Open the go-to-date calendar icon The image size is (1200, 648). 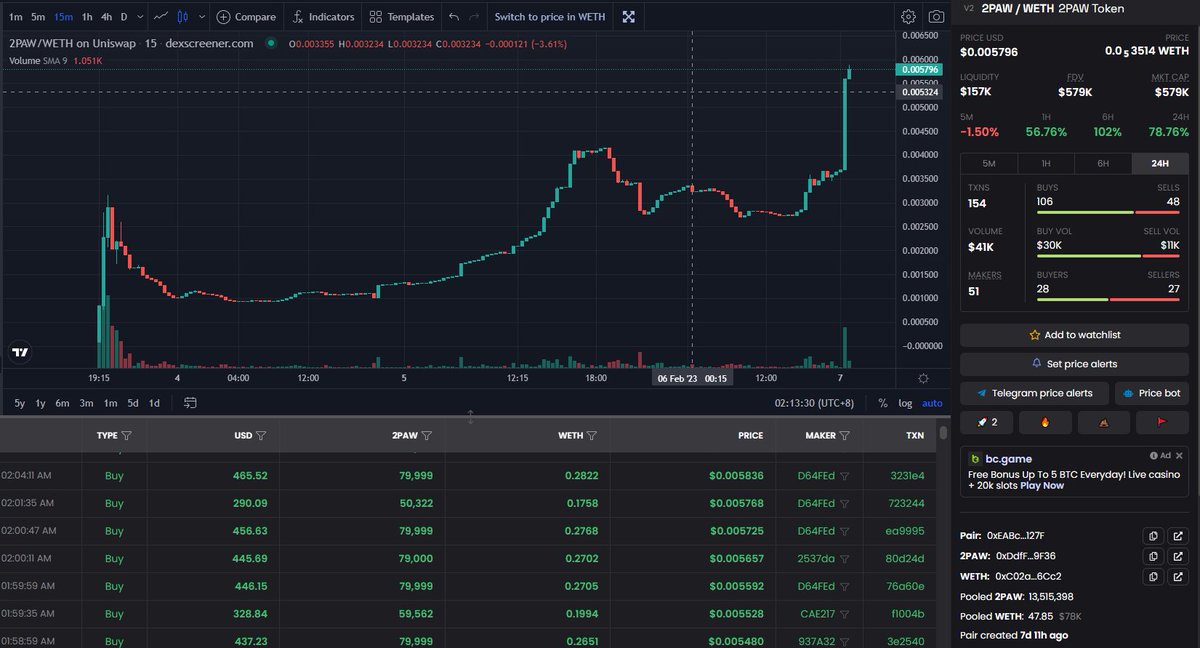point(190,403)
